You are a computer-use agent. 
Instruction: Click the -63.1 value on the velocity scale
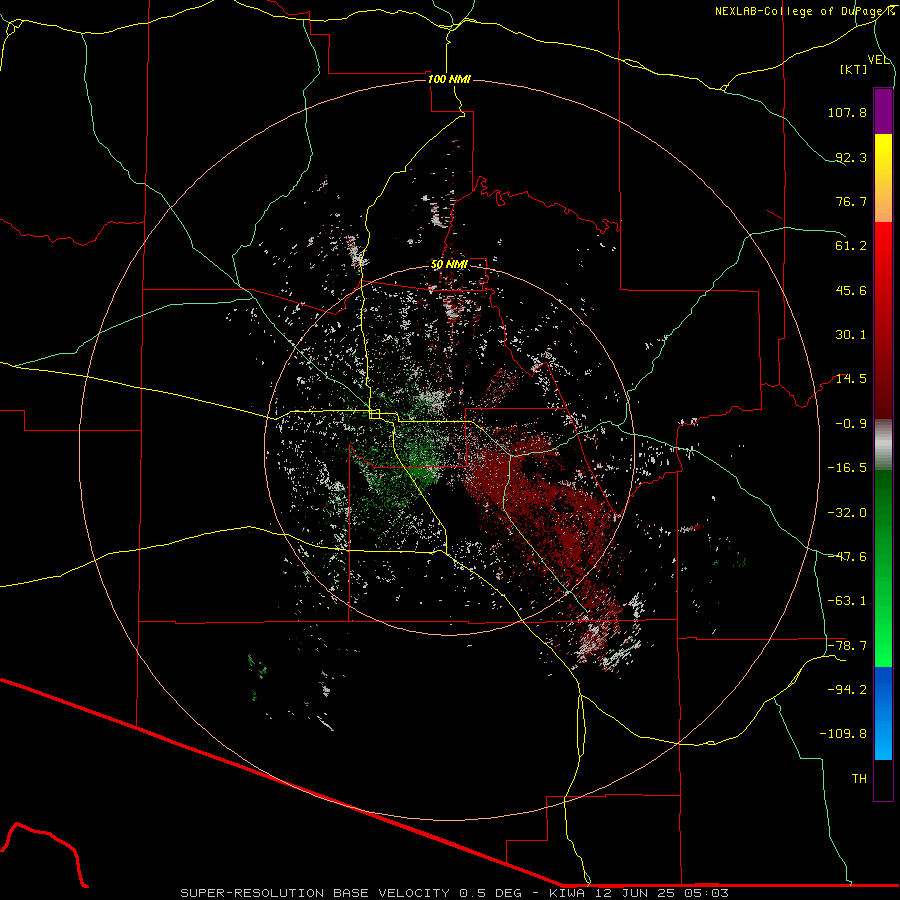[x=847, y=601]
